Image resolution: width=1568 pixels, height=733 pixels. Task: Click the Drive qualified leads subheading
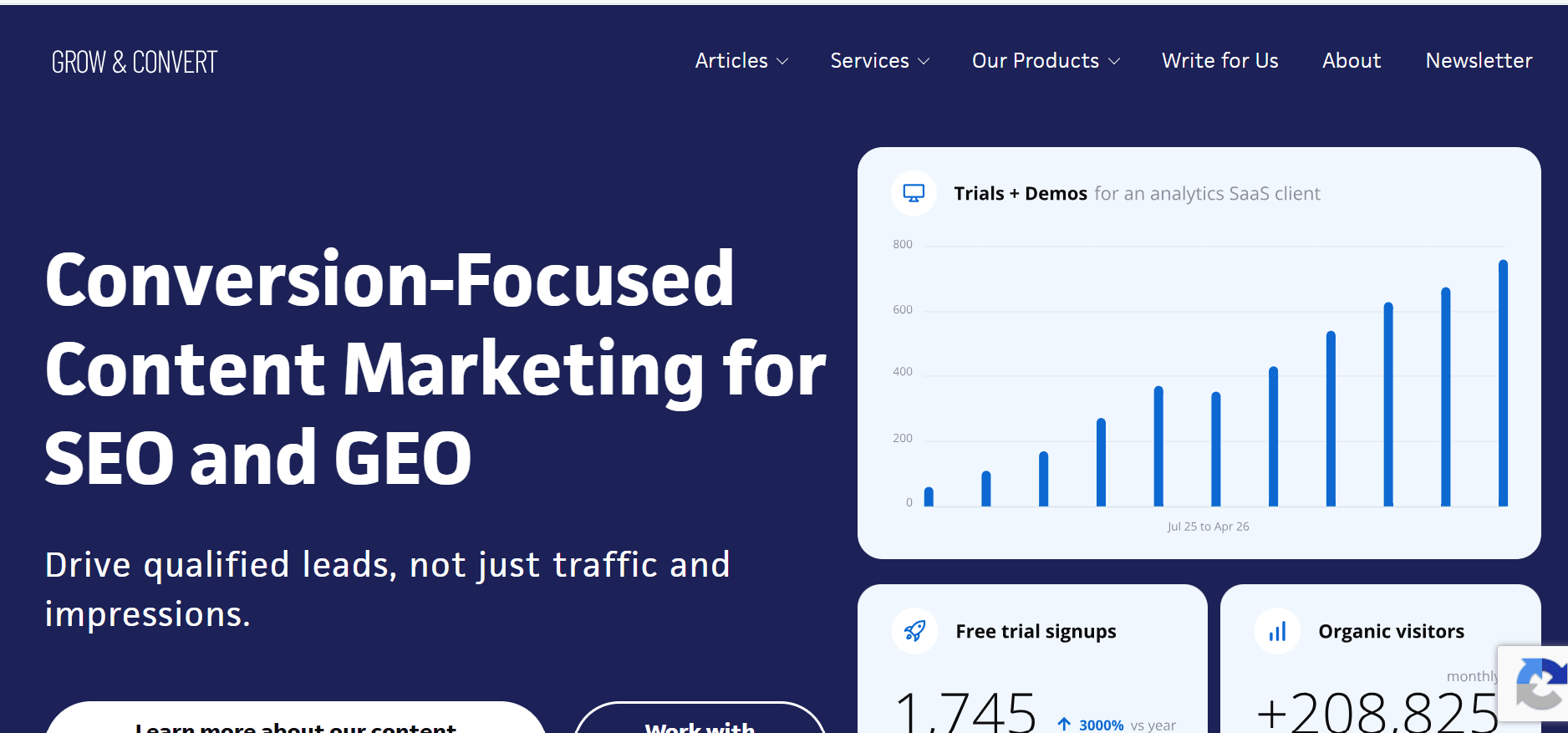[387, 589]
